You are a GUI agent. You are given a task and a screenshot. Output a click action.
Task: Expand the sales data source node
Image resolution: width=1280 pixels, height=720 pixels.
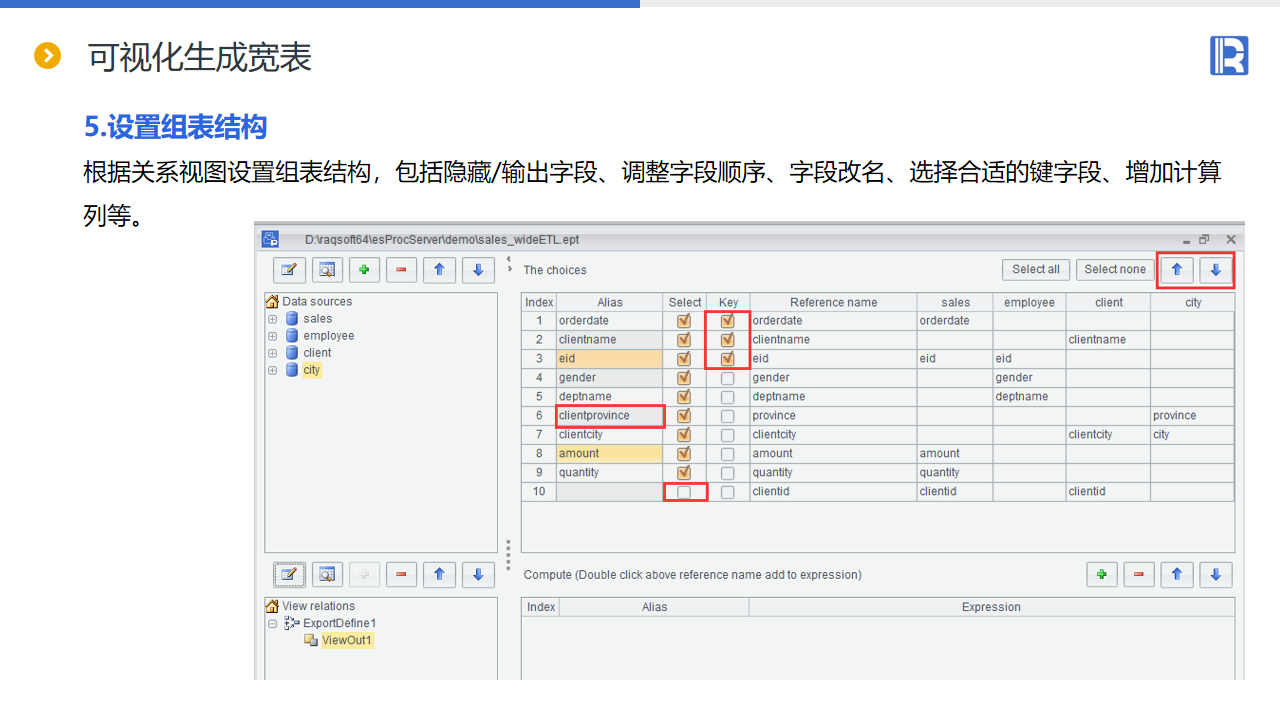[x=272, y=319]
